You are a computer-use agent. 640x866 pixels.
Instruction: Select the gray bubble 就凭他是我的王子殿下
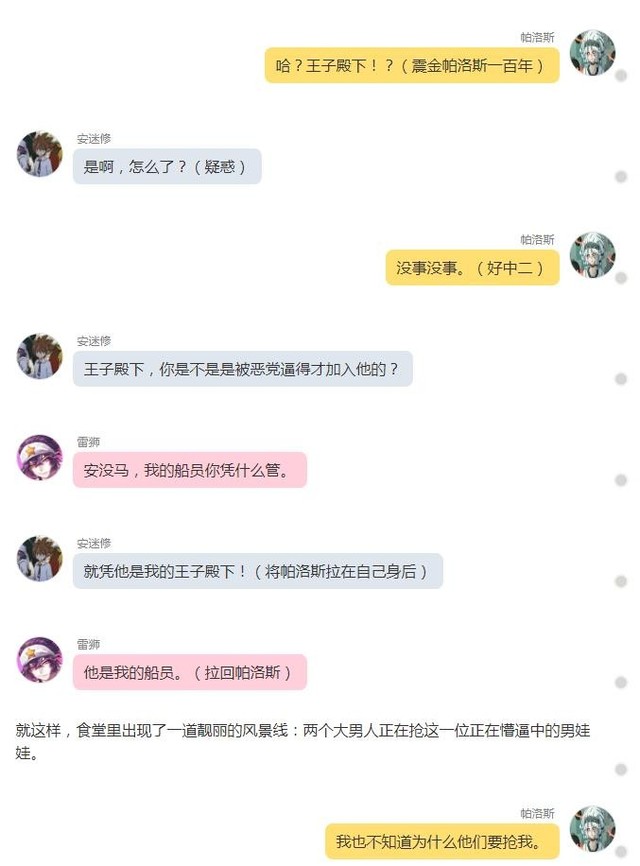pos(258,571)
